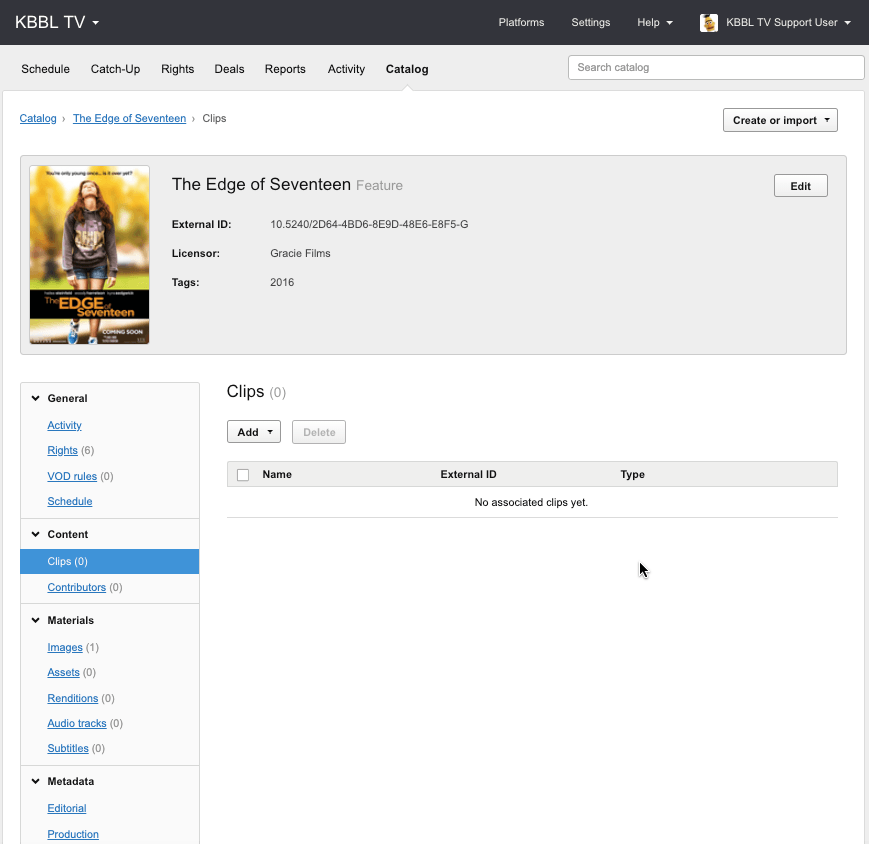The height and width of the screenshot is (844, 869).
Task: Collapse the Content sidebar section
Action: click(x=35, y=534)
